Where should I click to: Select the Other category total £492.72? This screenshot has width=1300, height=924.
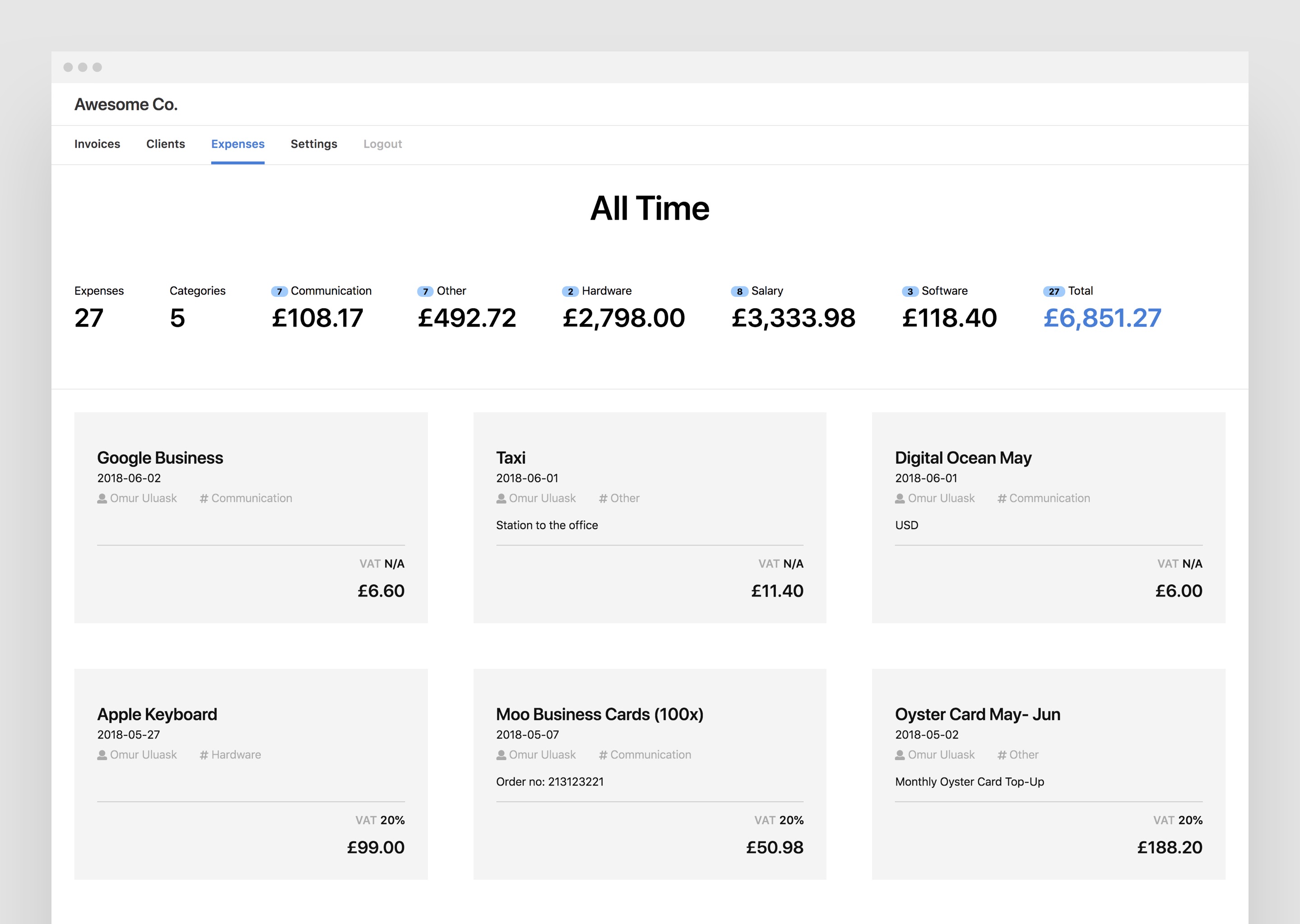467,318
